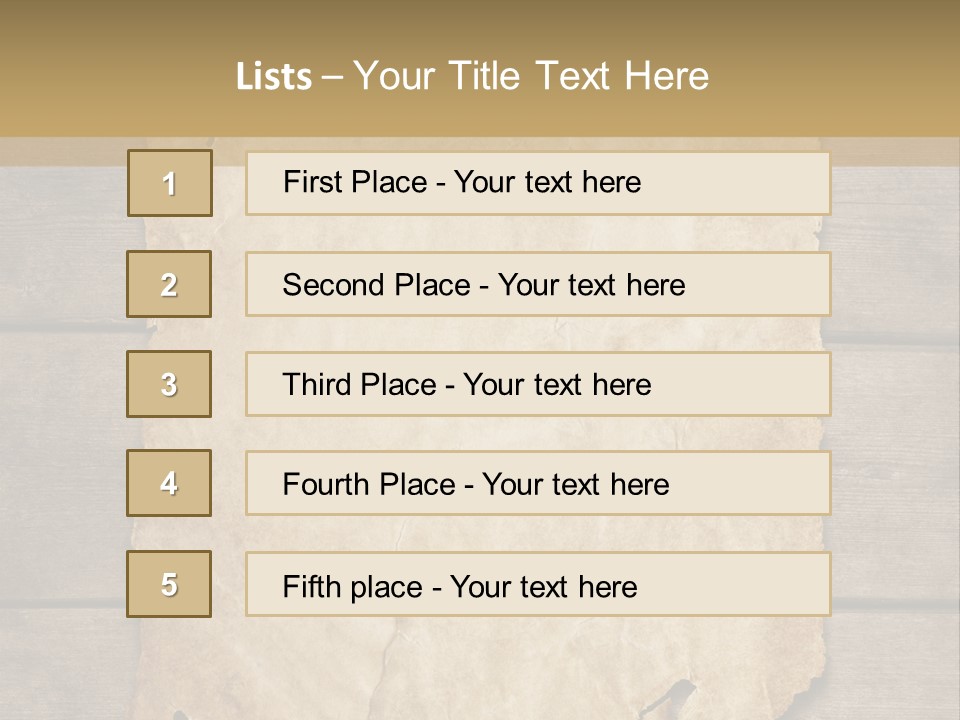Image resolution: width=960 pixels, height=720 pixels.
Task: Click the torn notch at the parchment's bottom
Action: pyautogui.click(x=677, y=697)
